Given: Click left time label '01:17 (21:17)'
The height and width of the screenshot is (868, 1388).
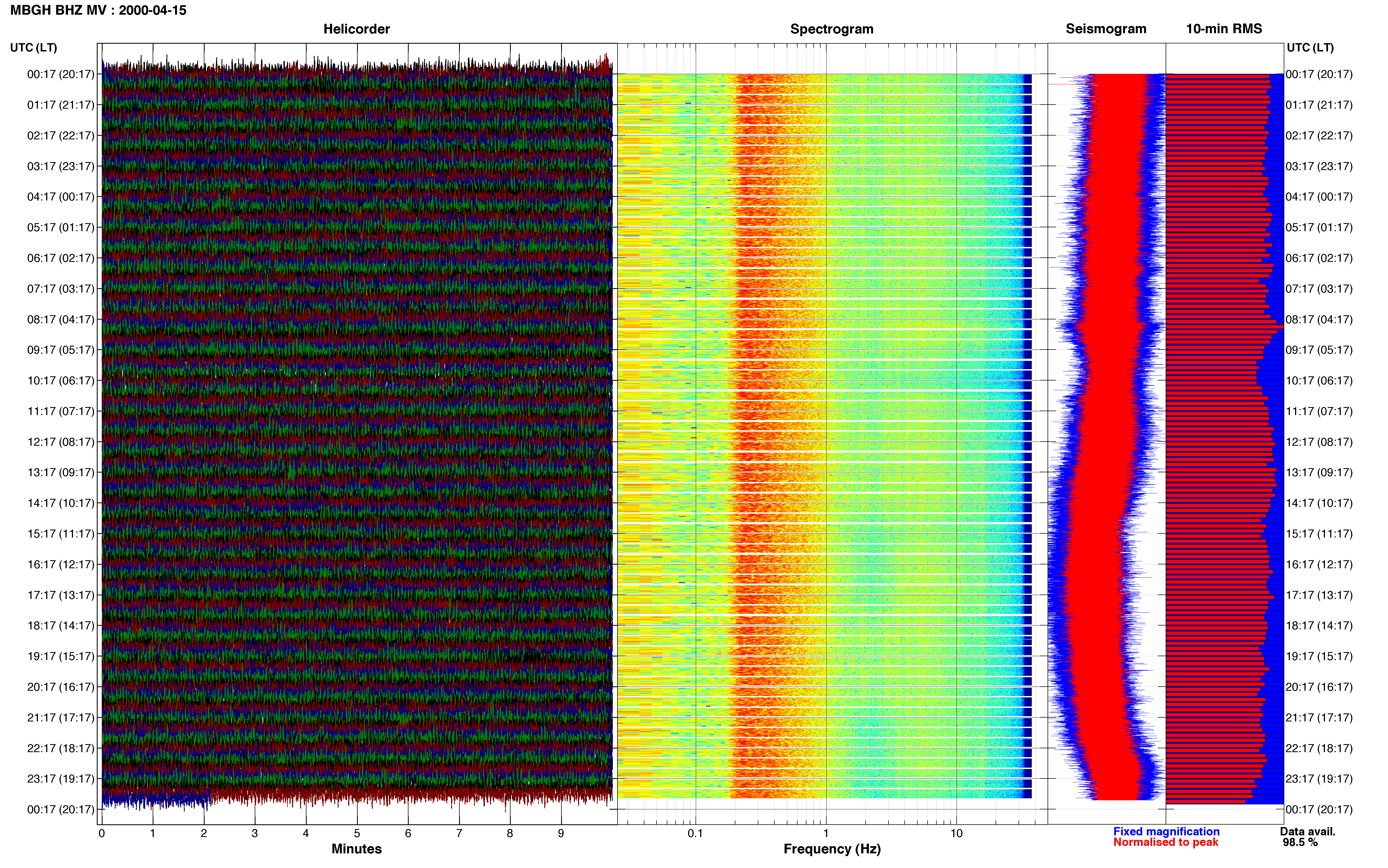Looking at the screenshot, I should [x=61, y=105].
